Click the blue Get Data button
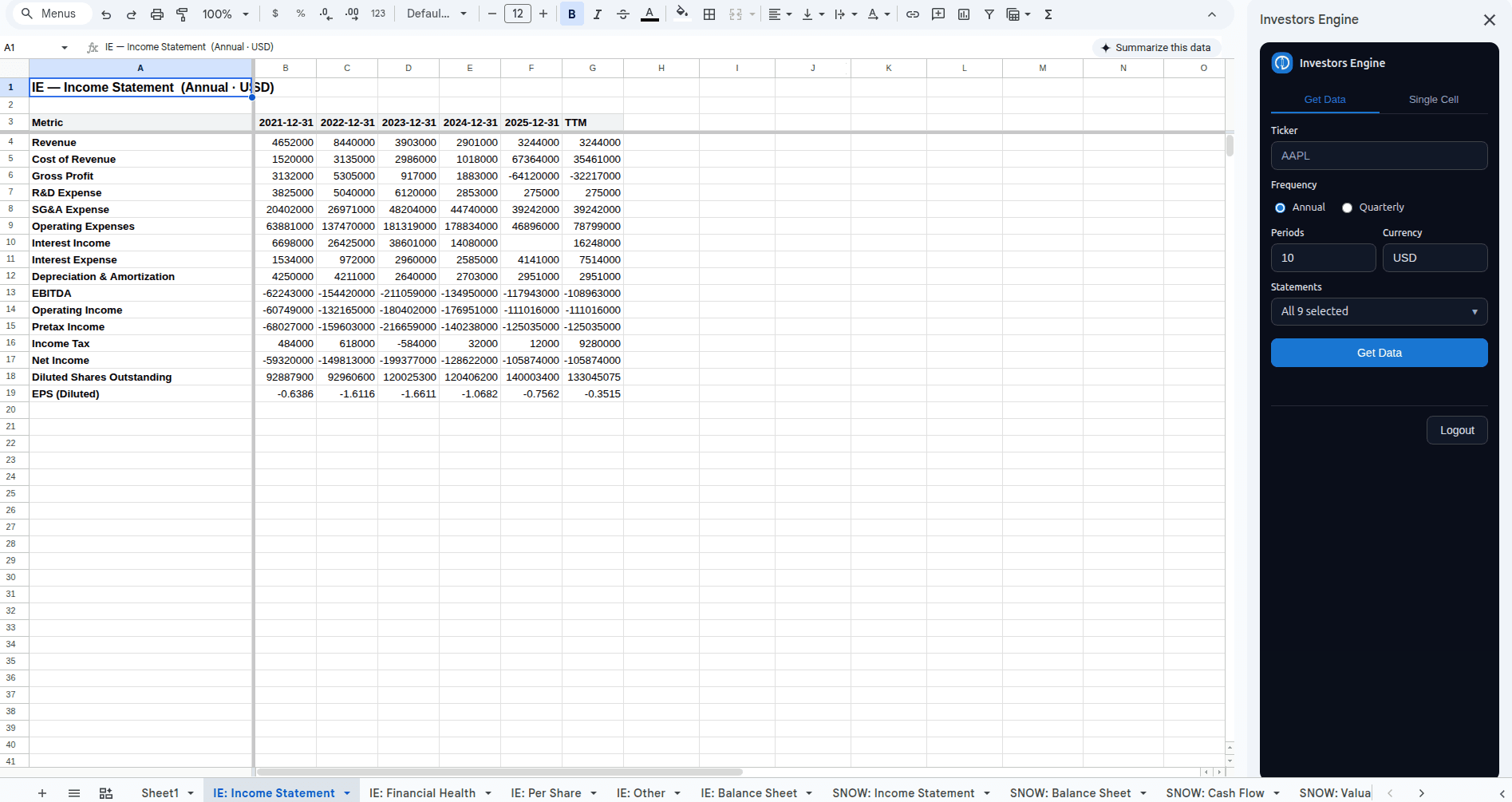The height and width of the screenshot is (802, 1512). tap(1379, 353)
